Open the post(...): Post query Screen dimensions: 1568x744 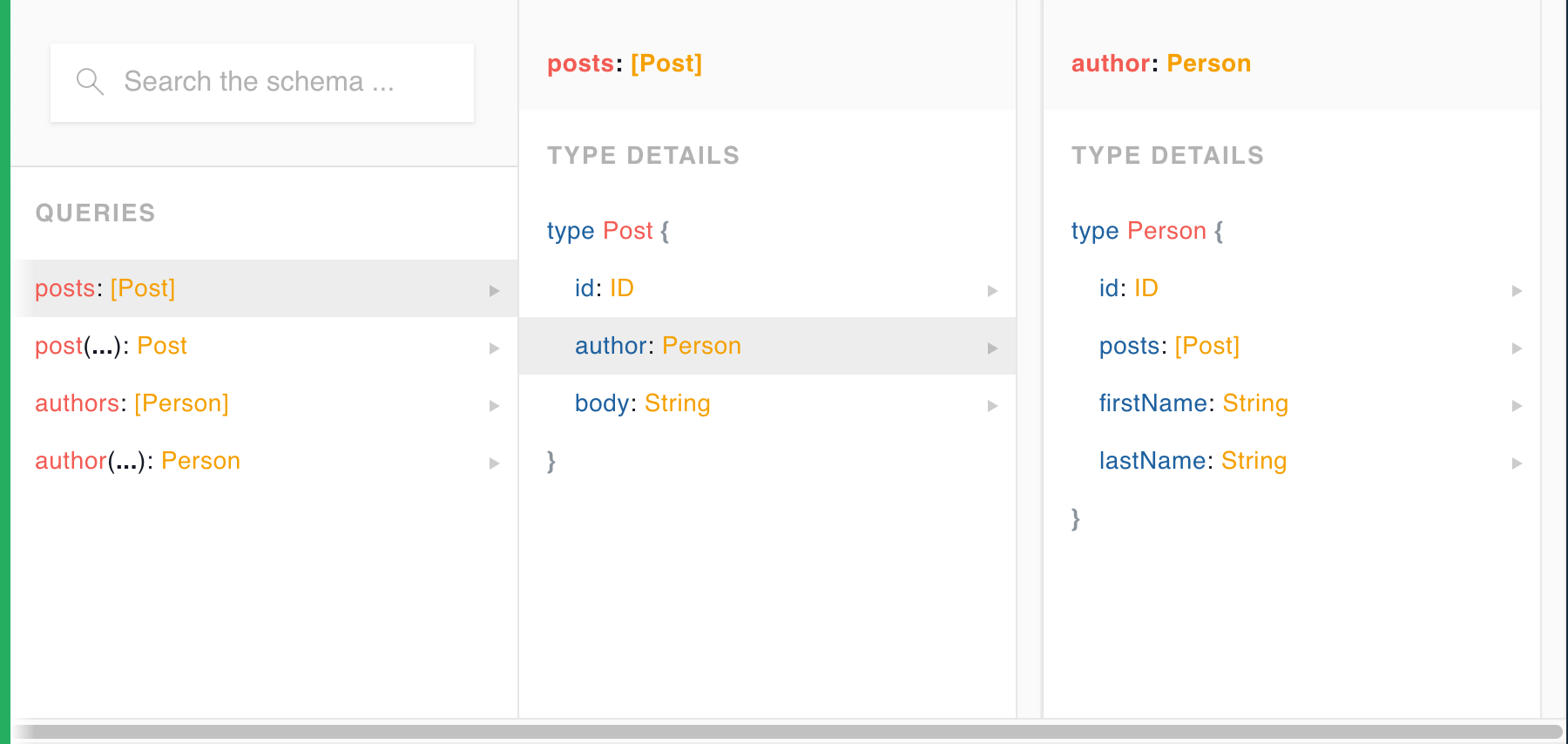point(111,346)
